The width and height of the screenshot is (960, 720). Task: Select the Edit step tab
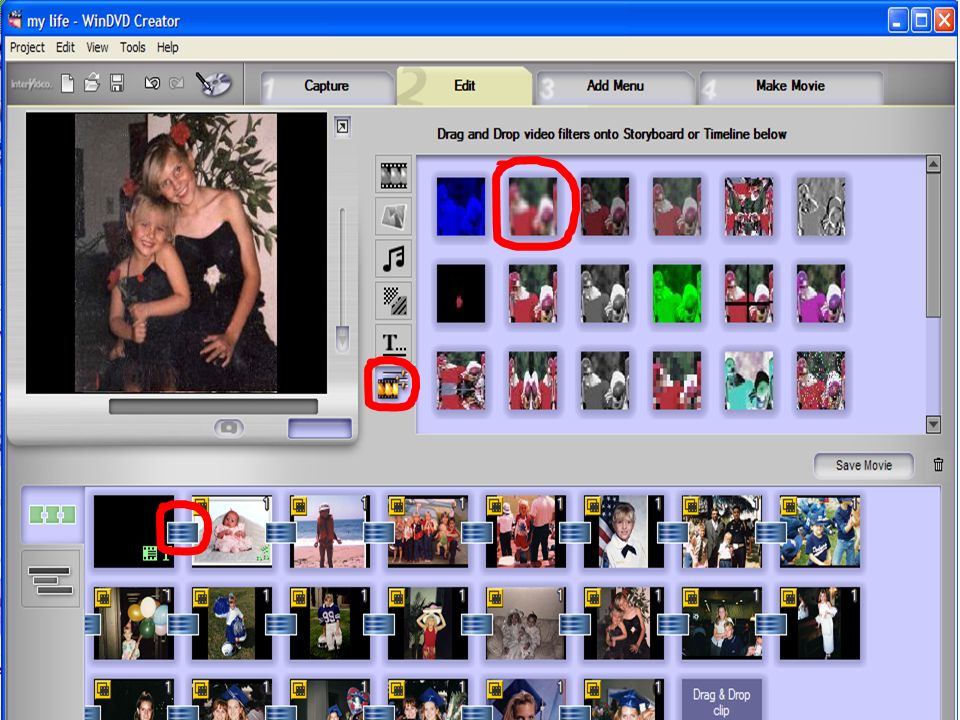click(x=464, y=86)
